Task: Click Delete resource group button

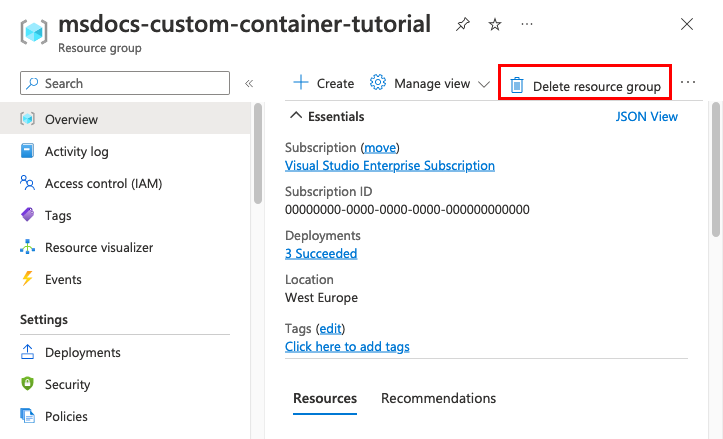Action: pyautogui.click(x=585, y=86)
